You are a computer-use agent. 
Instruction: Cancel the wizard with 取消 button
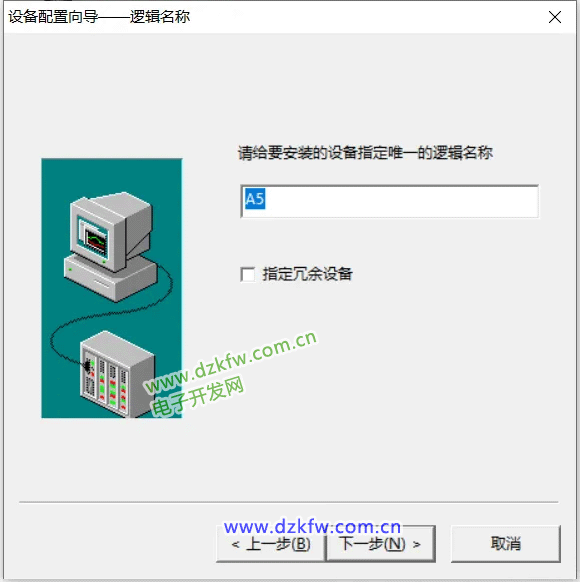505,544
